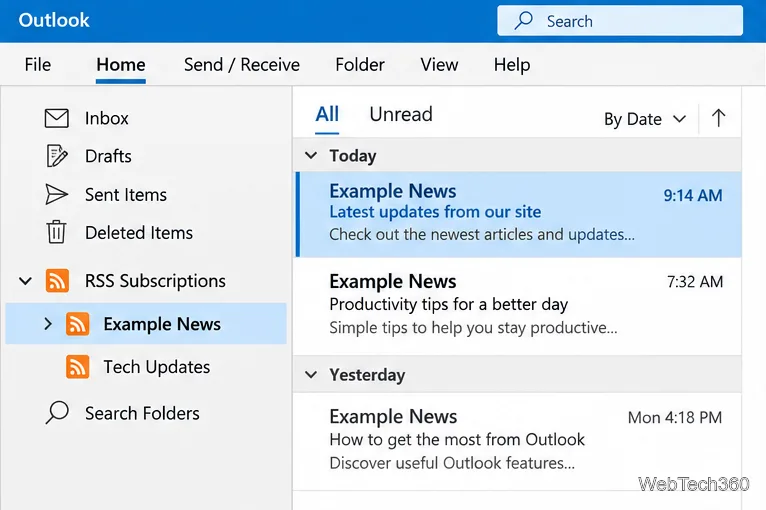Screen dimensions: 766x510
Task: Click the 9:14 AM timestamp
Action: pos(693,195)
